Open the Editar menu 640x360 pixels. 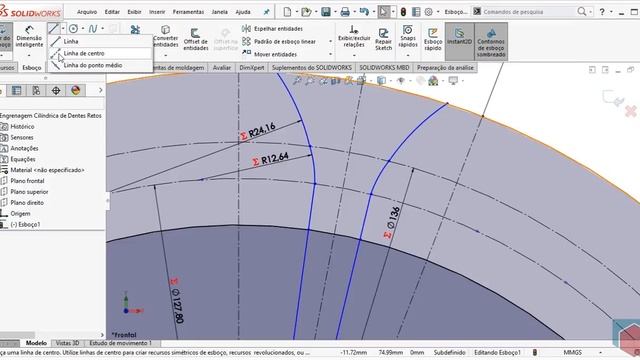(x=112, y=12)
